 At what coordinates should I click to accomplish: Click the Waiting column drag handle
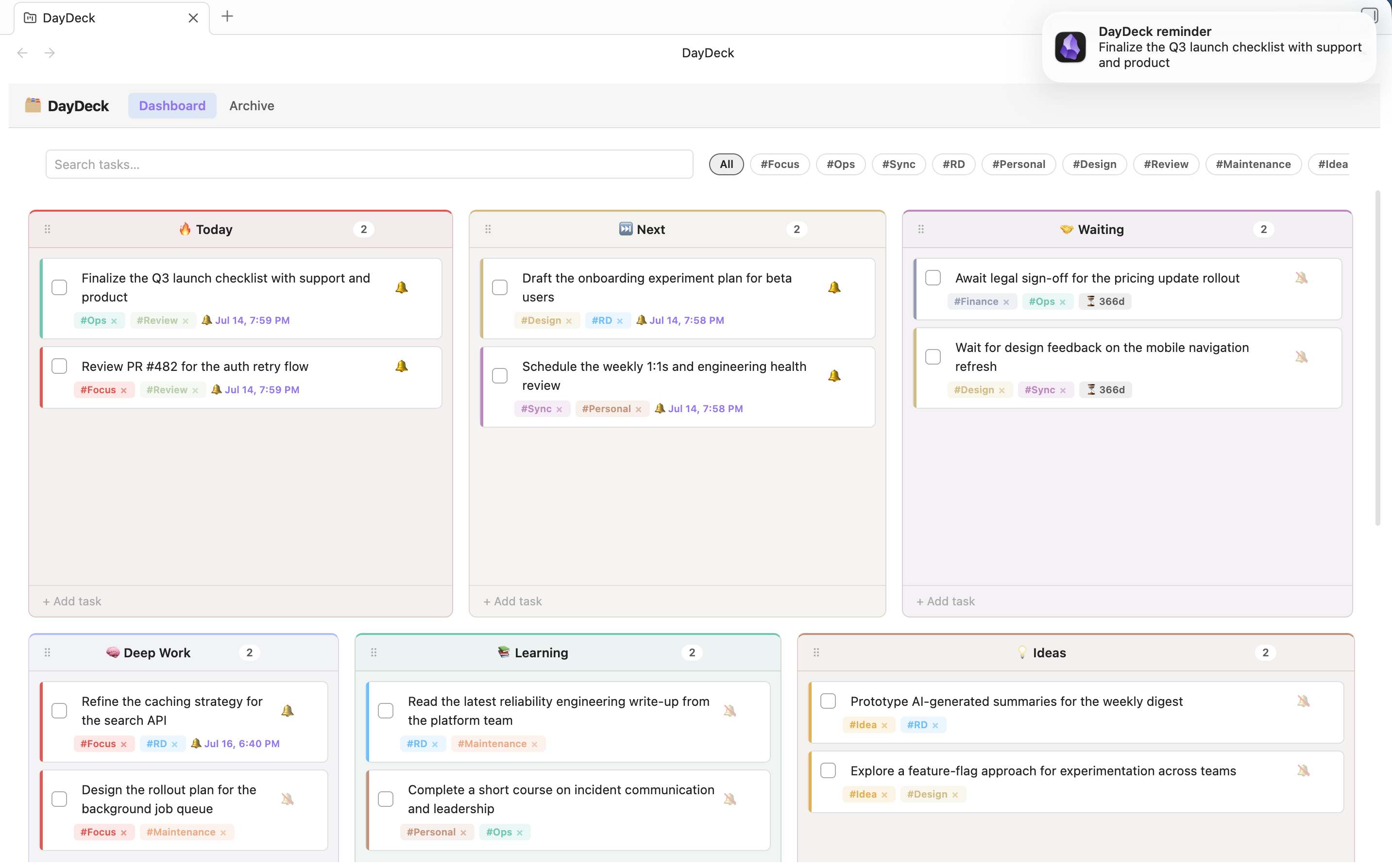(x=921, y=229)
